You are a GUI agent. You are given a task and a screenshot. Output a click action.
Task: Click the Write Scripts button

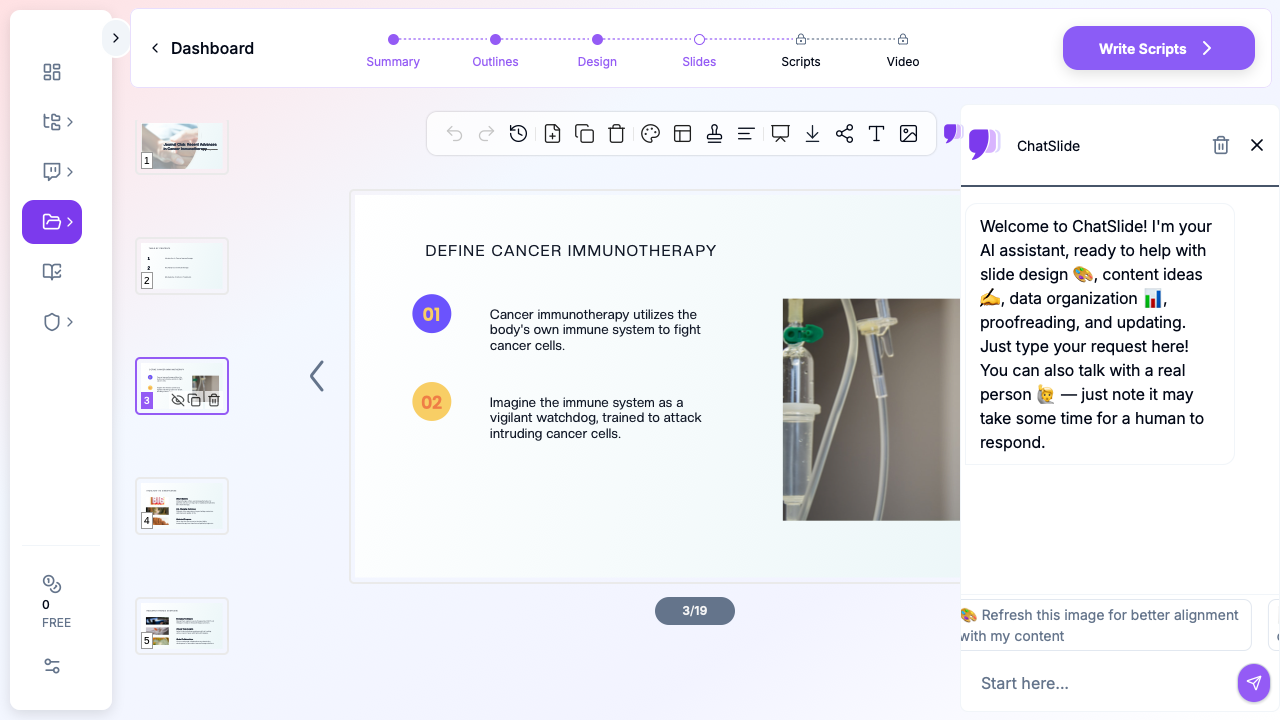[1158, 47]
